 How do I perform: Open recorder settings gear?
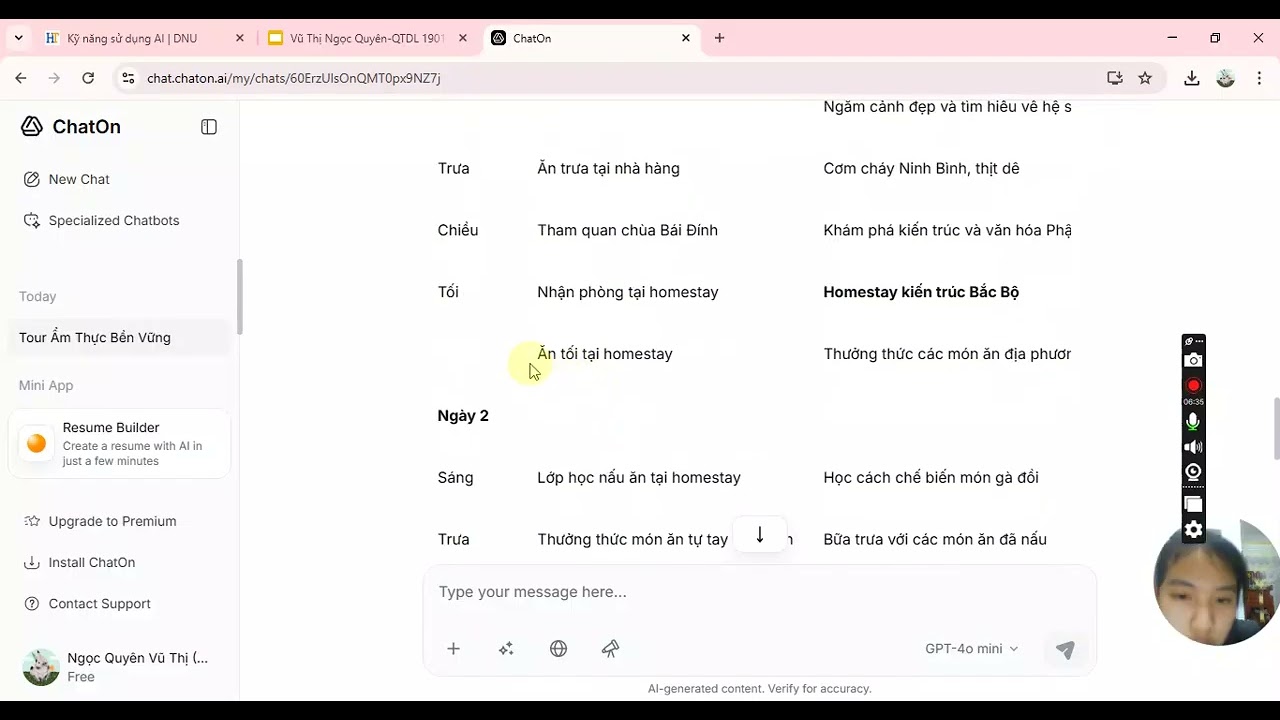(1193, 530)
